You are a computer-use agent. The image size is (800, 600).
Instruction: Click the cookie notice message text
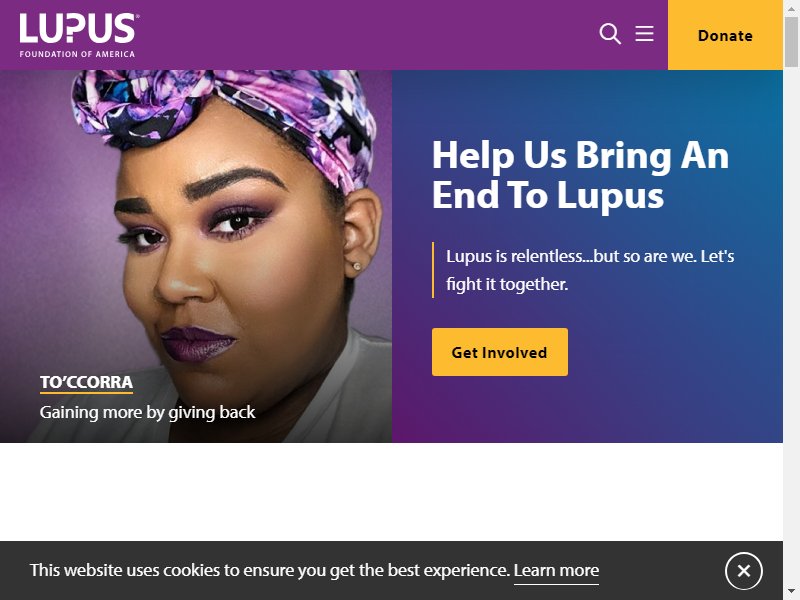point(269,570)
